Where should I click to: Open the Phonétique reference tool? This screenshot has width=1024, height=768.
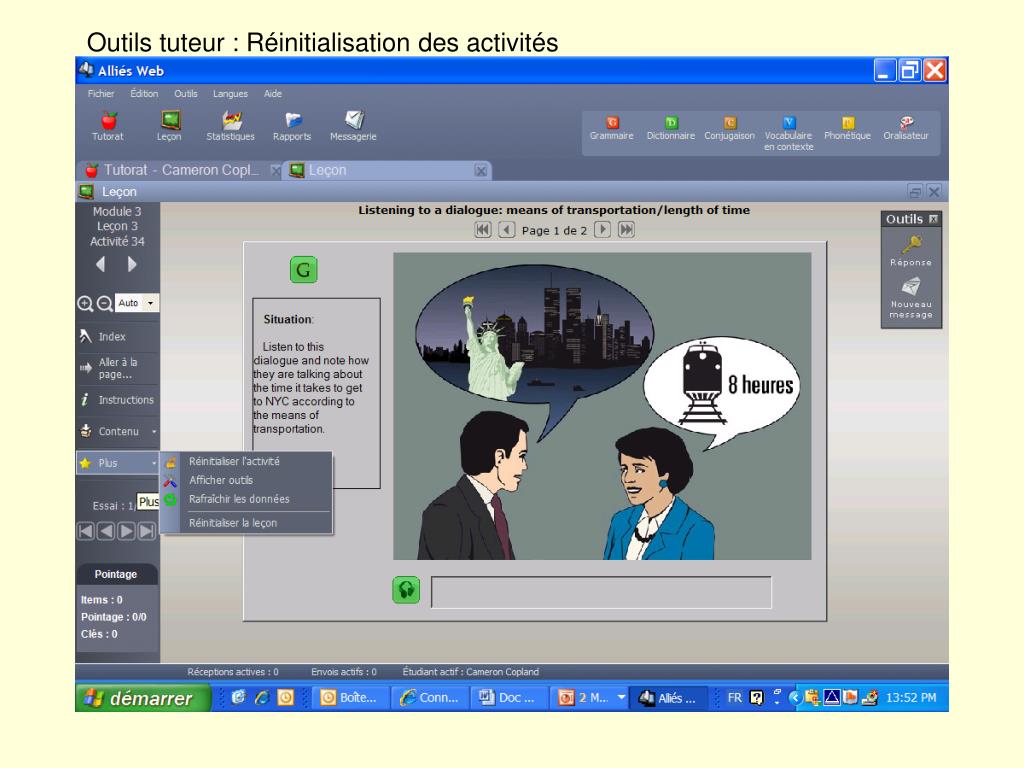click(848, 129)
